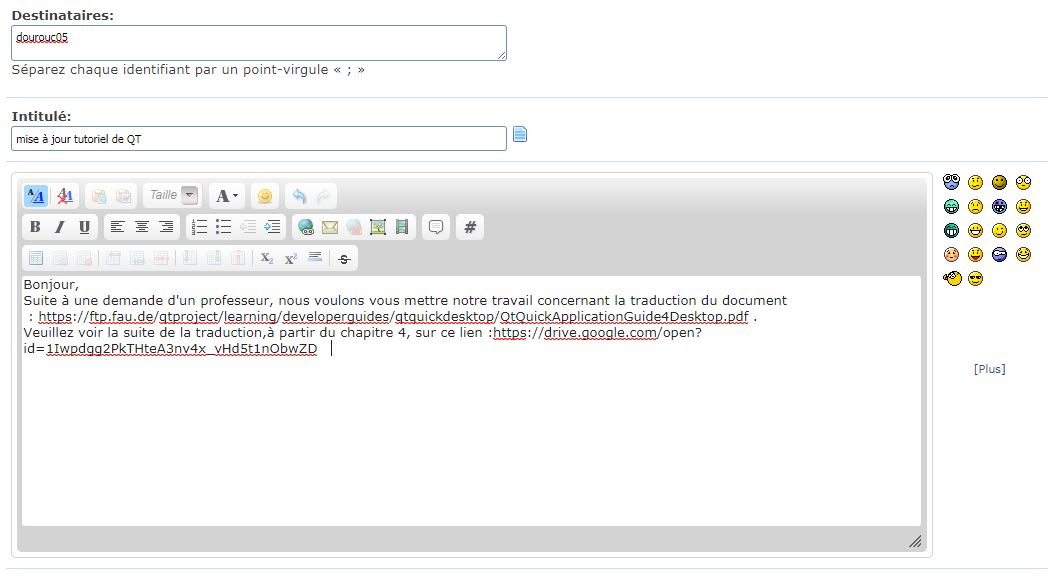
Task: Insert the dark yellow smiling smiley
Action: click(1000, 182)
